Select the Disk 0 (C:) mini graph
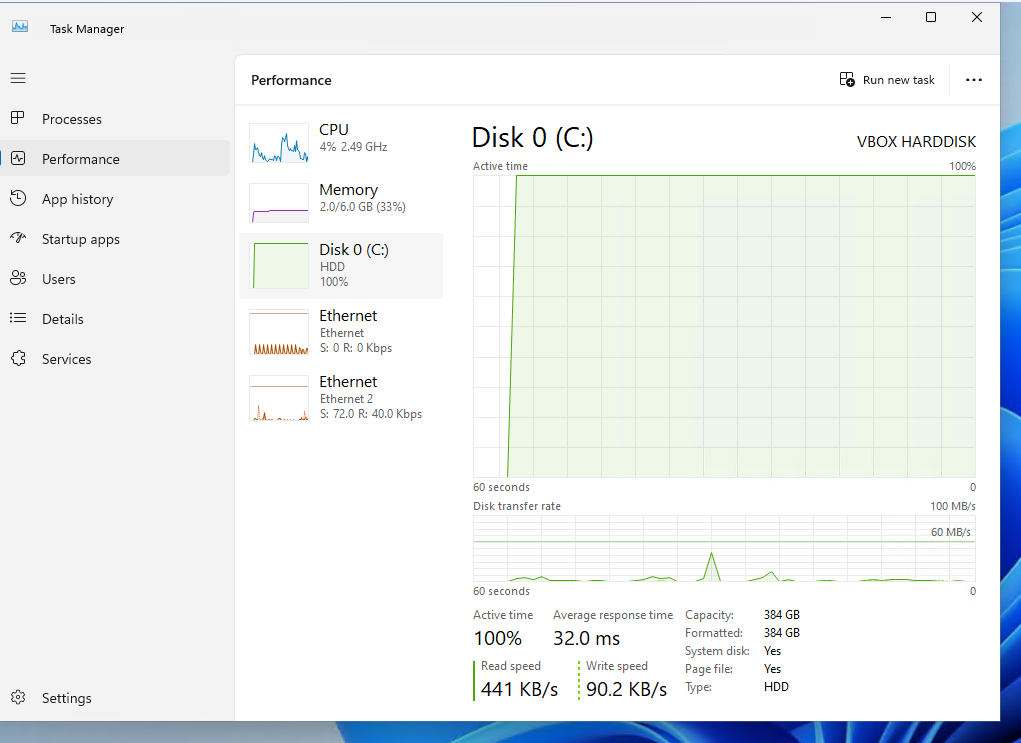The image size is (1021, 743). (281, 266)
